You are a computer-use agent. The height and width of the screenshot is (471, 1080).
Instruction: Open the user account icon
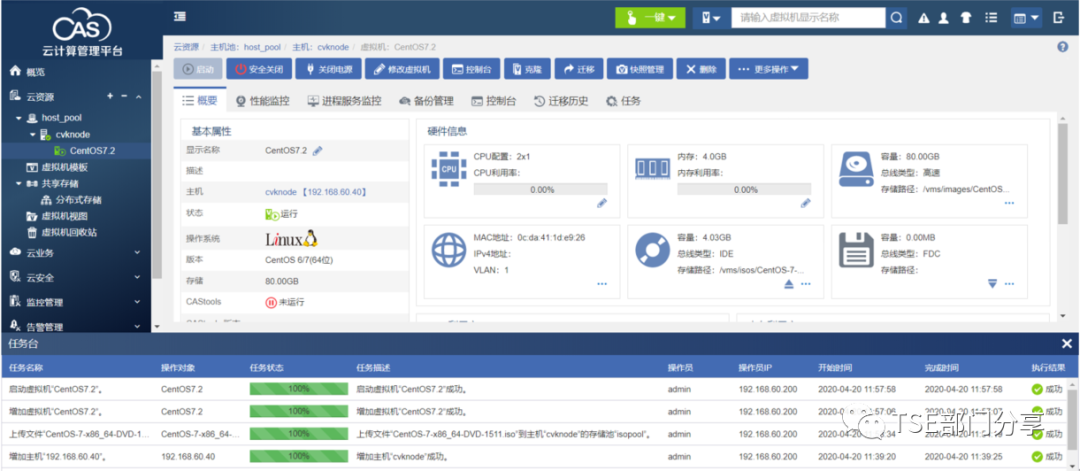(944, 19)
